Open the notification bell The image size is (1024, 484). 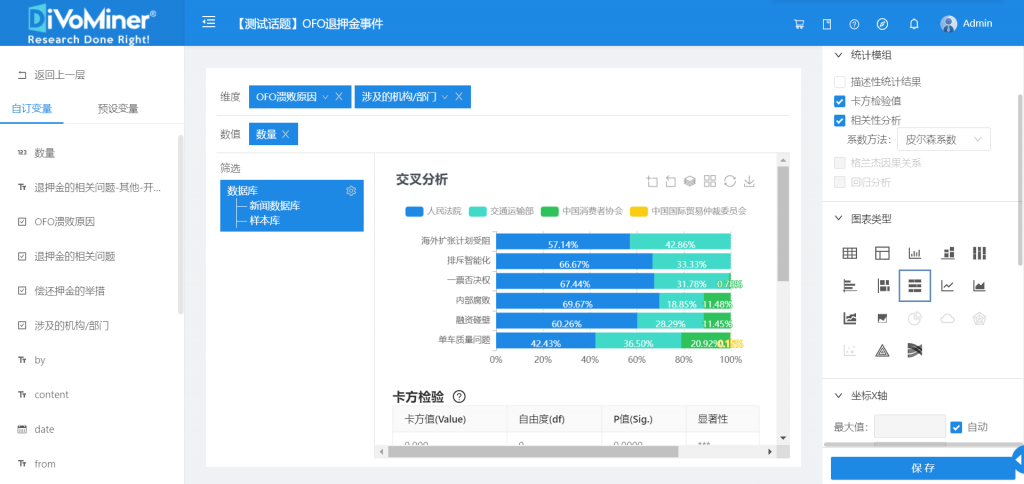[914, 24]
